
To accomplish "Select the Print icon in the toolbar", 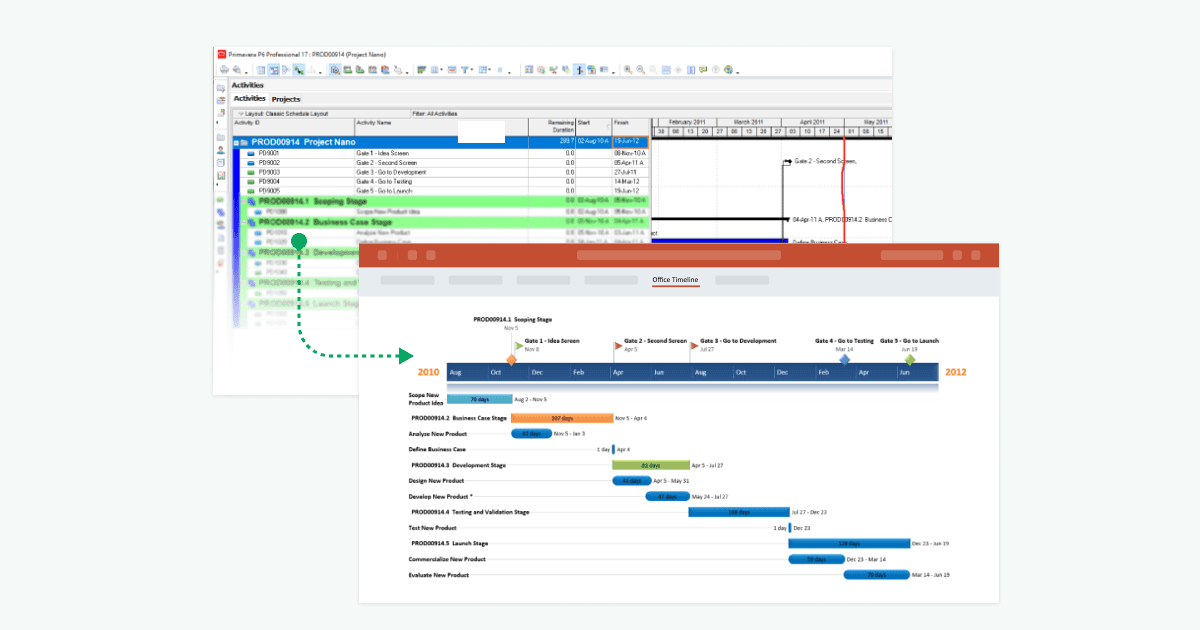I will (223, 70).
